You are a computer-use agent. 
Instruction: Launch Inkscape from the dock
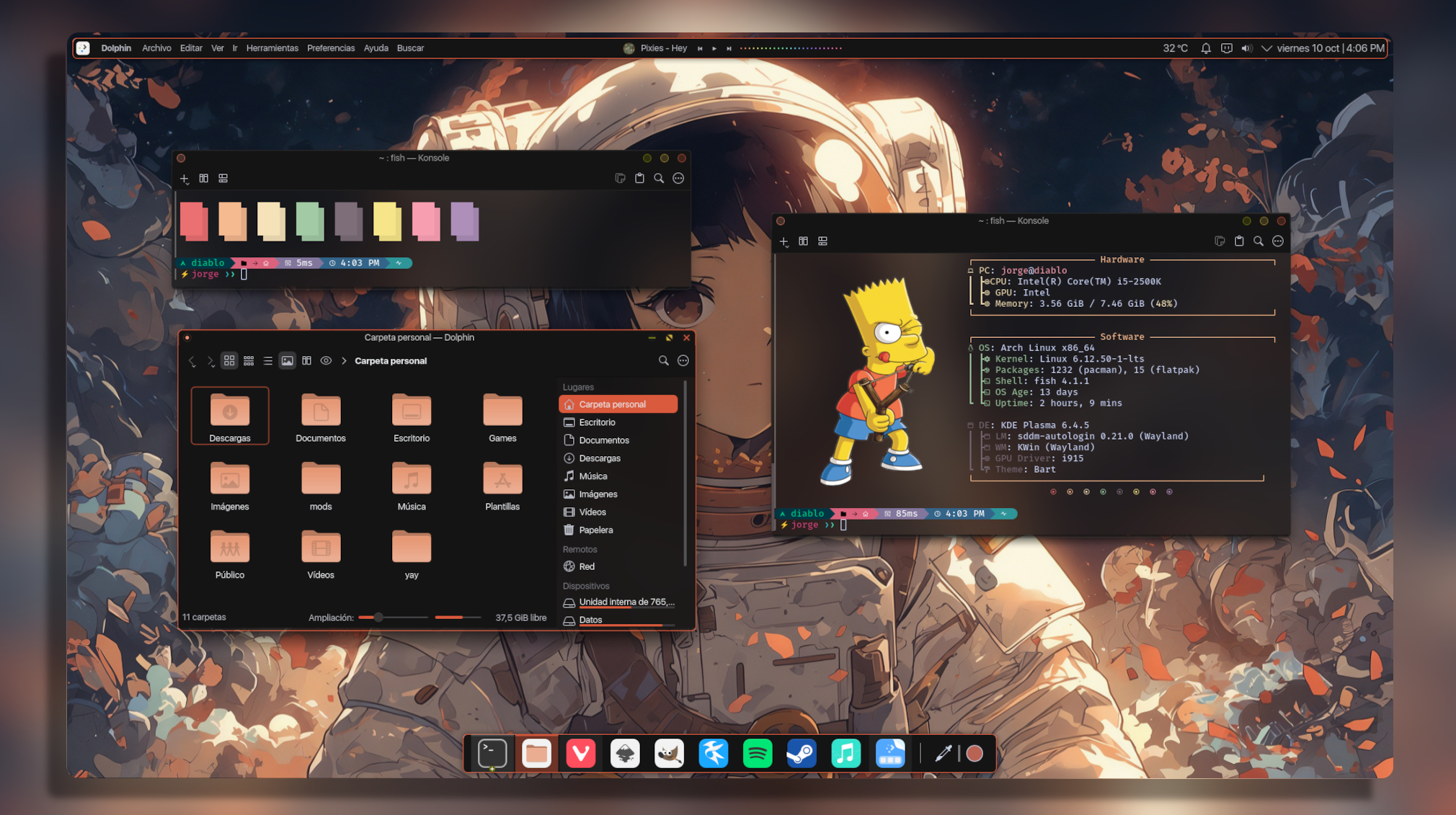(625, 754)
